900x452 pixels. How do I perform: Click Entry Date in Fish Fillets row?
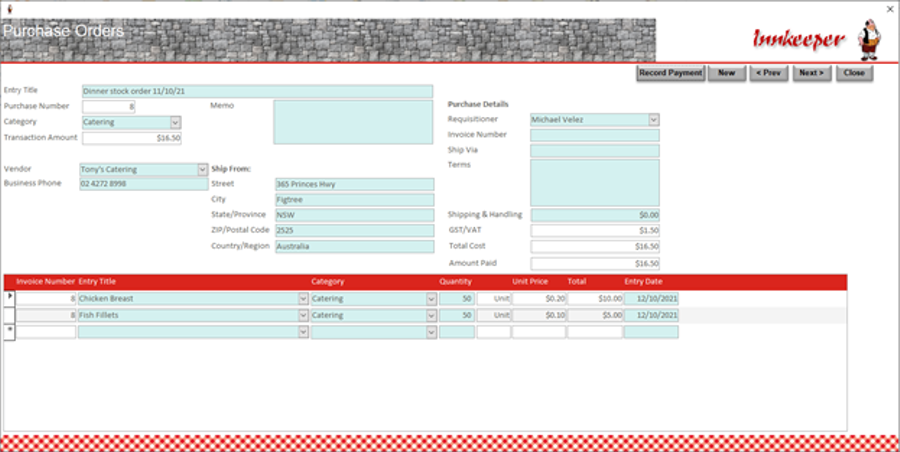pyautogui.click(x=651, y=315)
